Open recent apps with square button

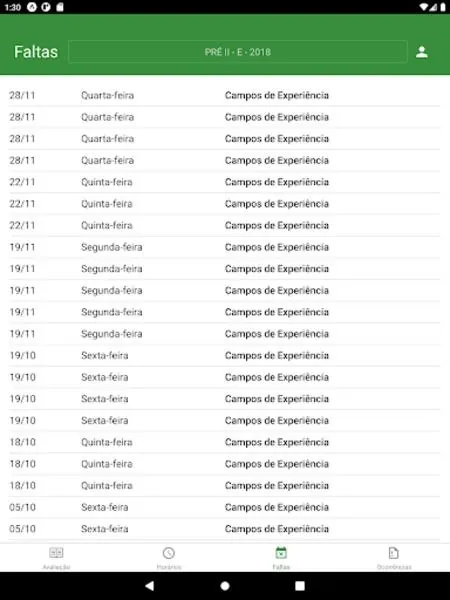(300, 586)
